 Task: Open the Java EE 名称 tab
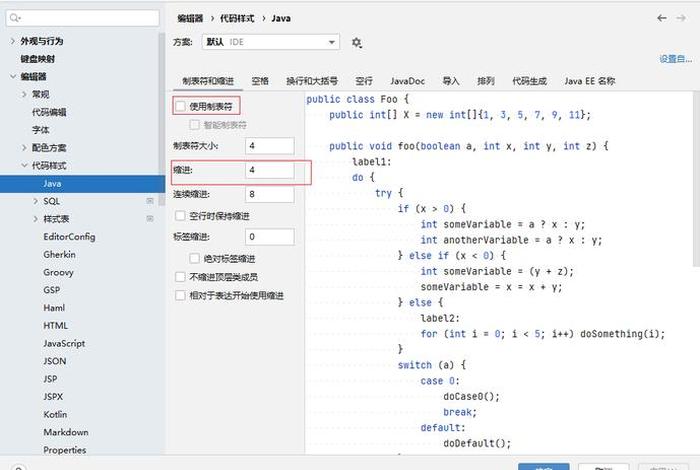(x=590, y=81)
